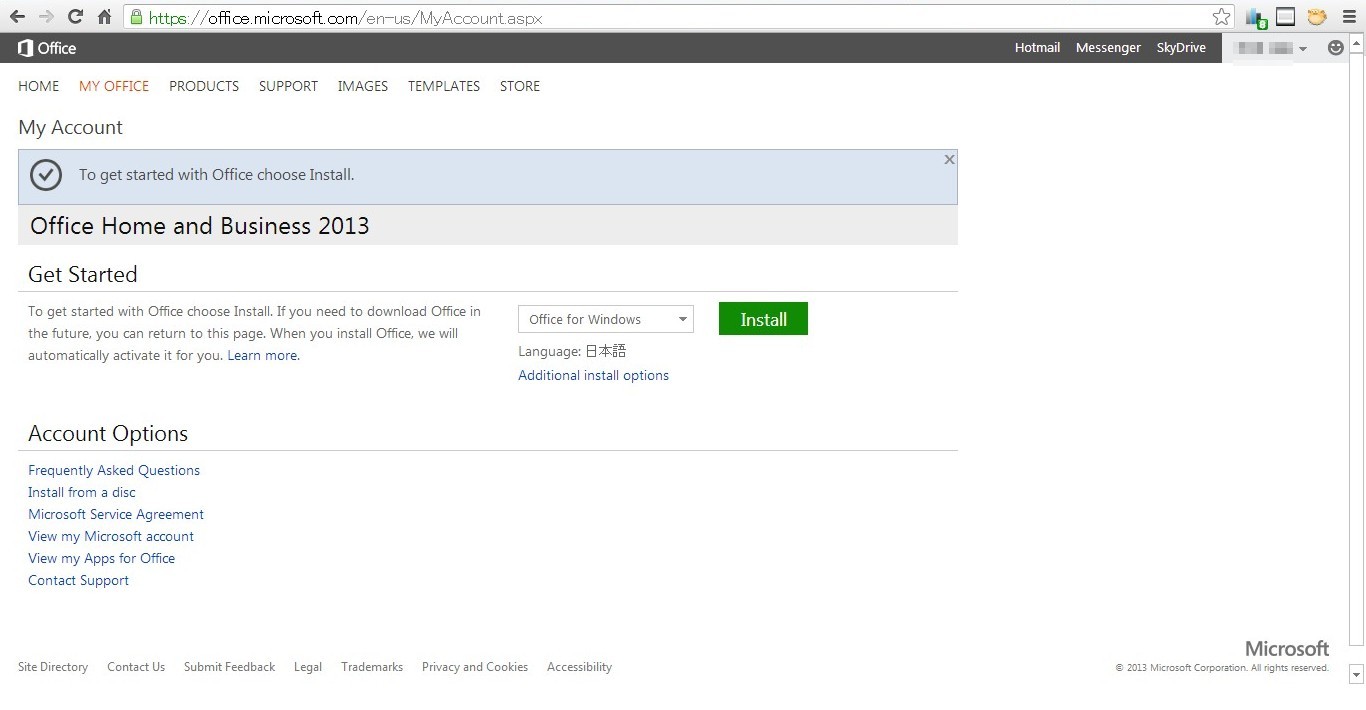Reload the page with the refresh icon
1366x710 pixels.
click(75, 17)
